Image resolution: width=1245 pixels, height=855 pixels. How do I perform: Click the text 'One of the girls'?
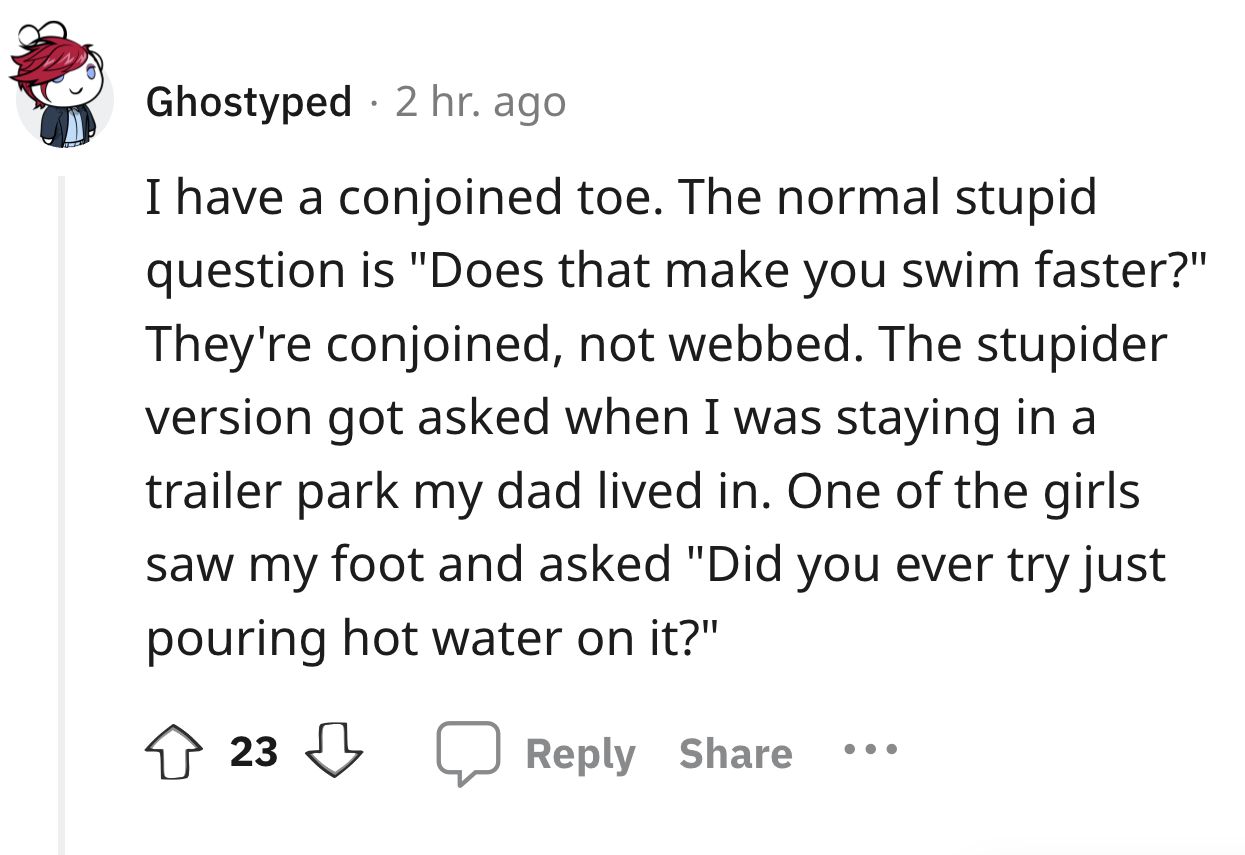964,492
